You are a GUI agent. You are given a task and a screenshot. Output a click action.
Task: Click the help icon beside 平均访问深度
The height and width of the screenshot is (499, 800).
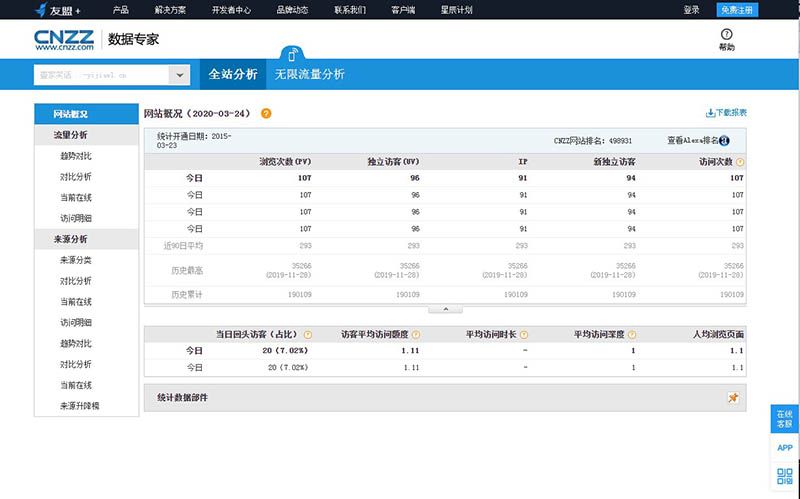632,335
